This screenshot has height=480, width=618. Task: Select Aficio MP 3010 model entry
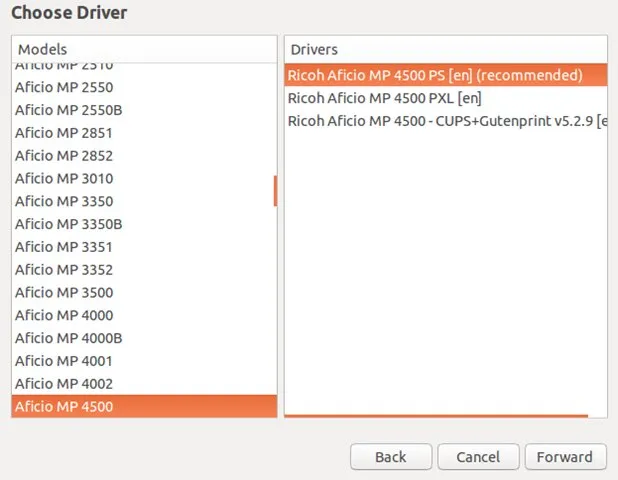pyautogui.click(x=64, y=179)
